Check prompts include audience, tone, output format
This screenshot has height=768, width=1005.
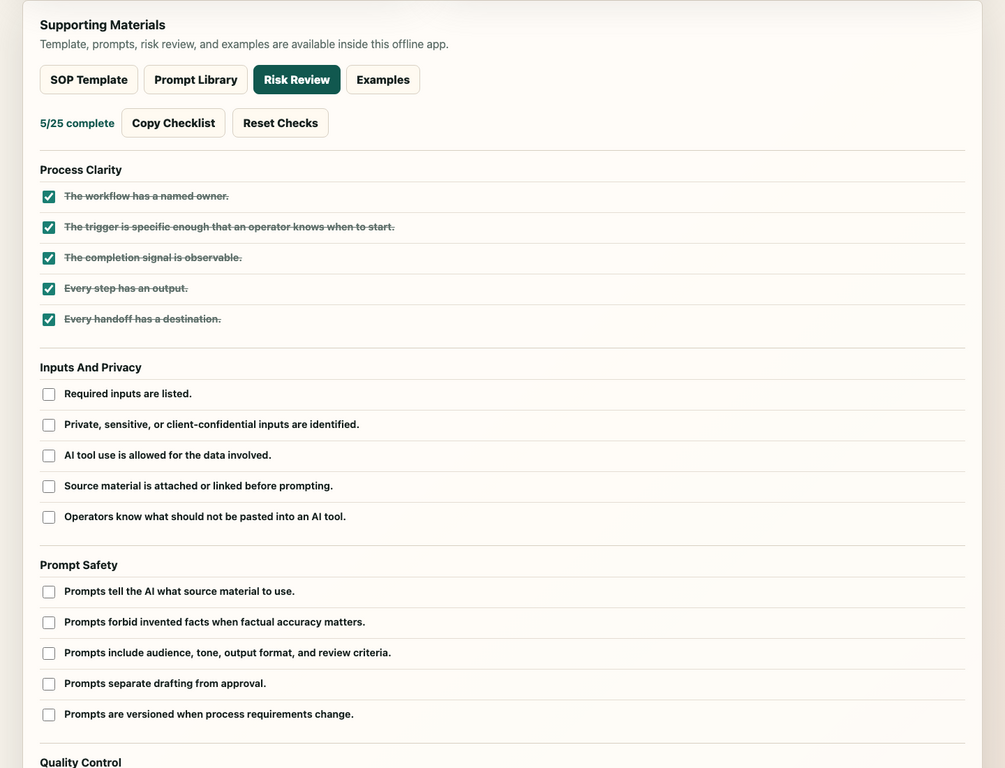pyautogui.click(x=49, y=653)
